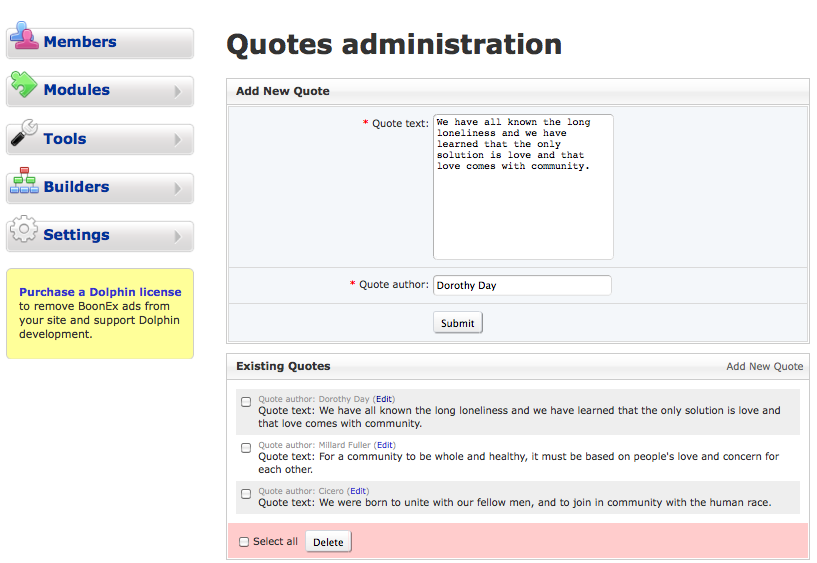
Task: Check the Millard Fuller quote checkbox
Action: (246, 448)
